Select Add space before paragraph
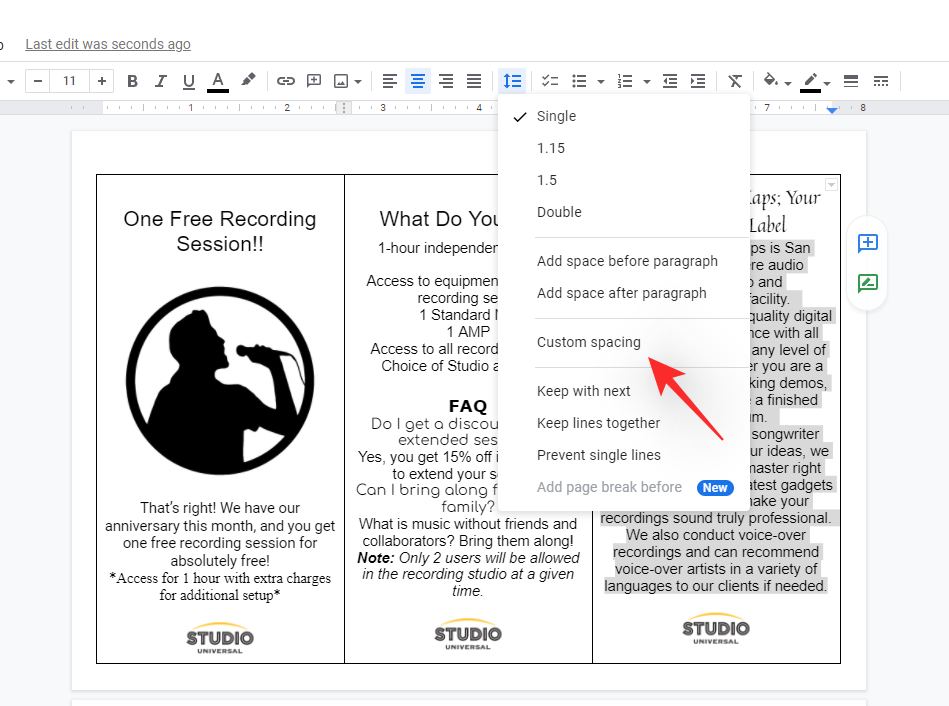The width and height of the screenshot is (949, 706). point(624,261)
